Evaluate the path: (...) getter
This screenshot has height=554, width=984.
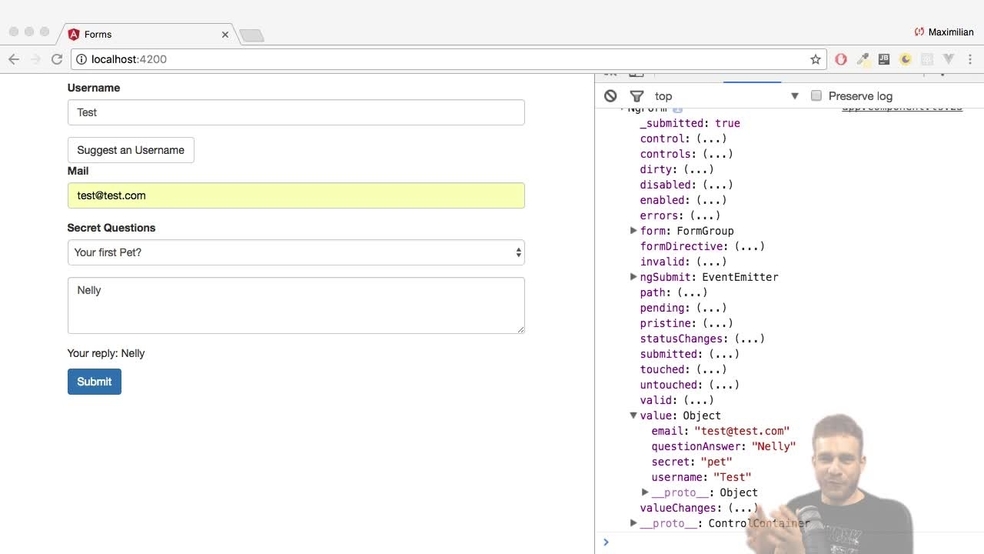692,292
